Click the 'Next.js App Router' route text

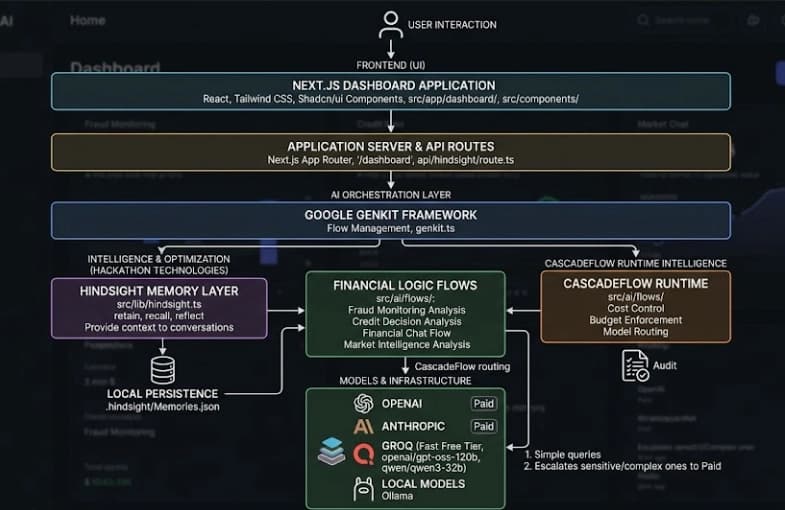(x=309, y=160)
